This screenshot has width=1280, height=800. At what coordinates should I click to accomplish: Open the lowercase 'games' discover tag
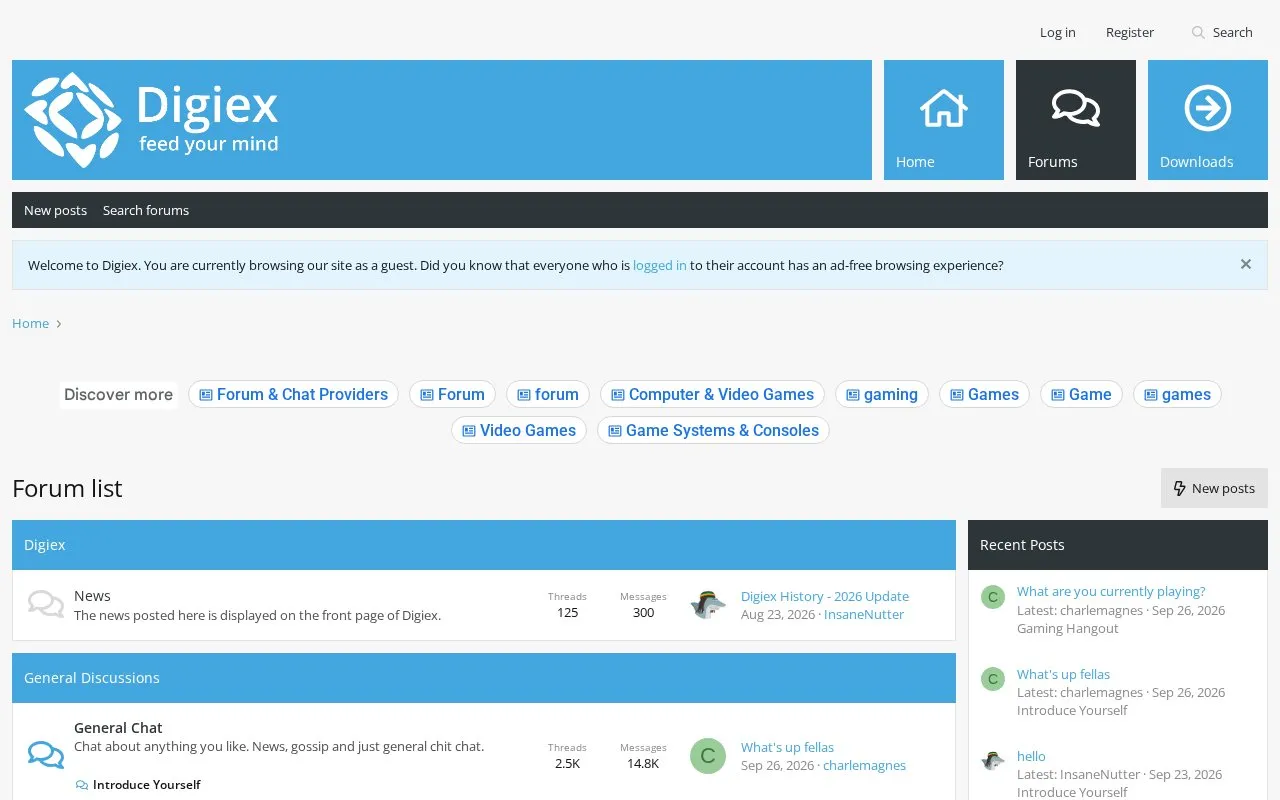point(1177,394)
